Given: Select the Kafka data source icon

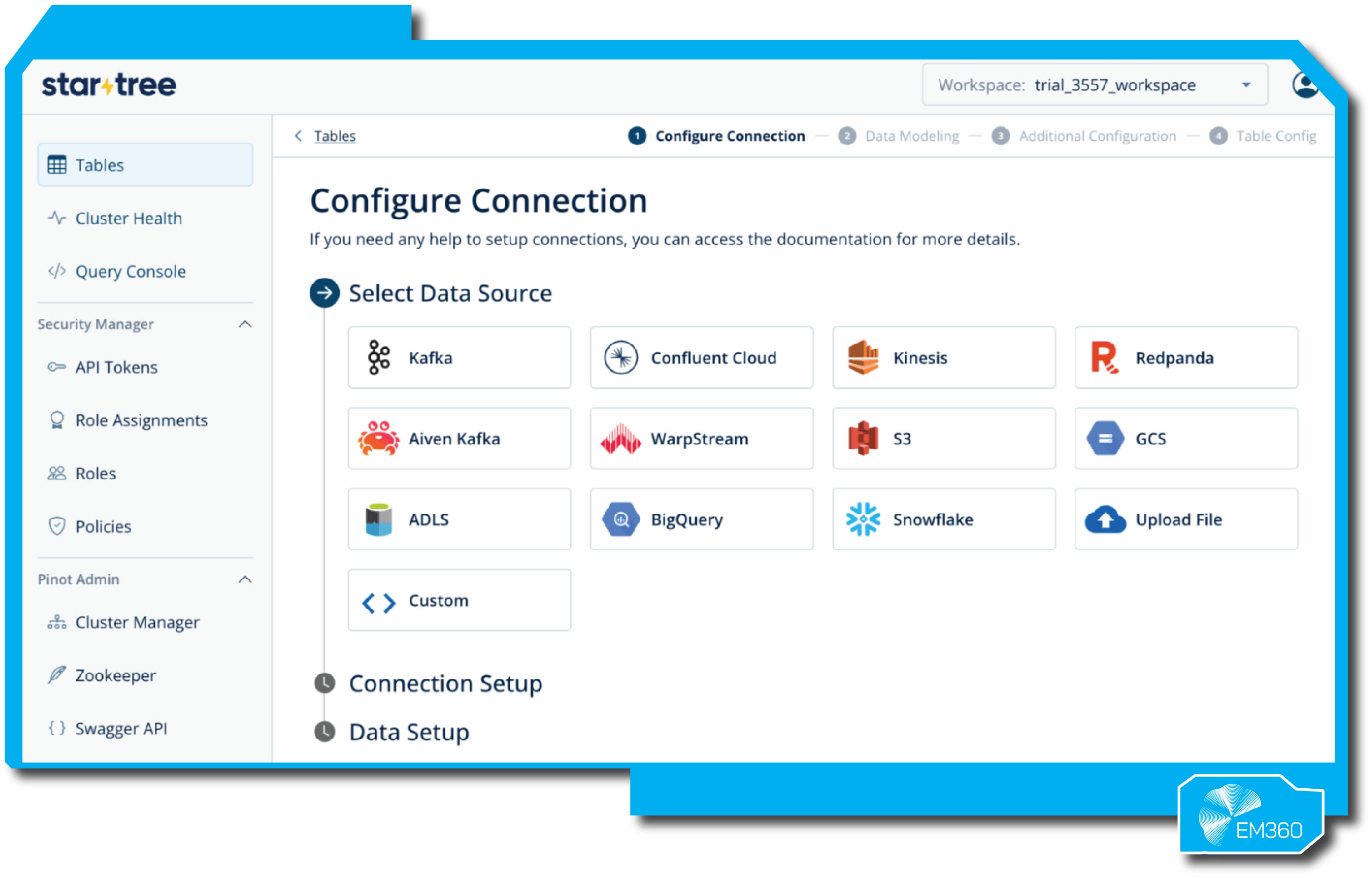Looking at the screenshot, I should coord(459,358).
